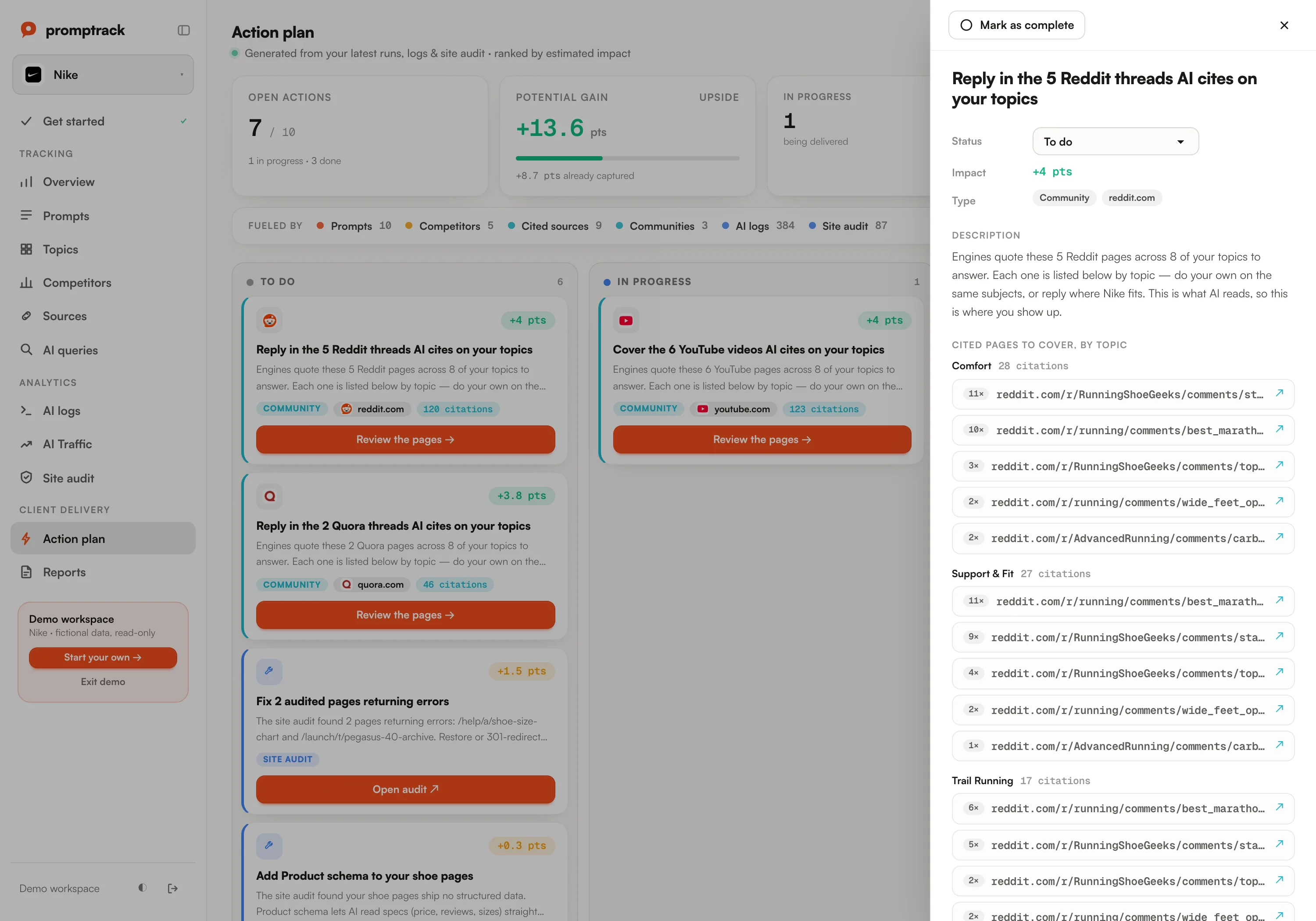Click the youtube.com source tag
This screenshot has width=1316, height=921.
coord(733,409)
